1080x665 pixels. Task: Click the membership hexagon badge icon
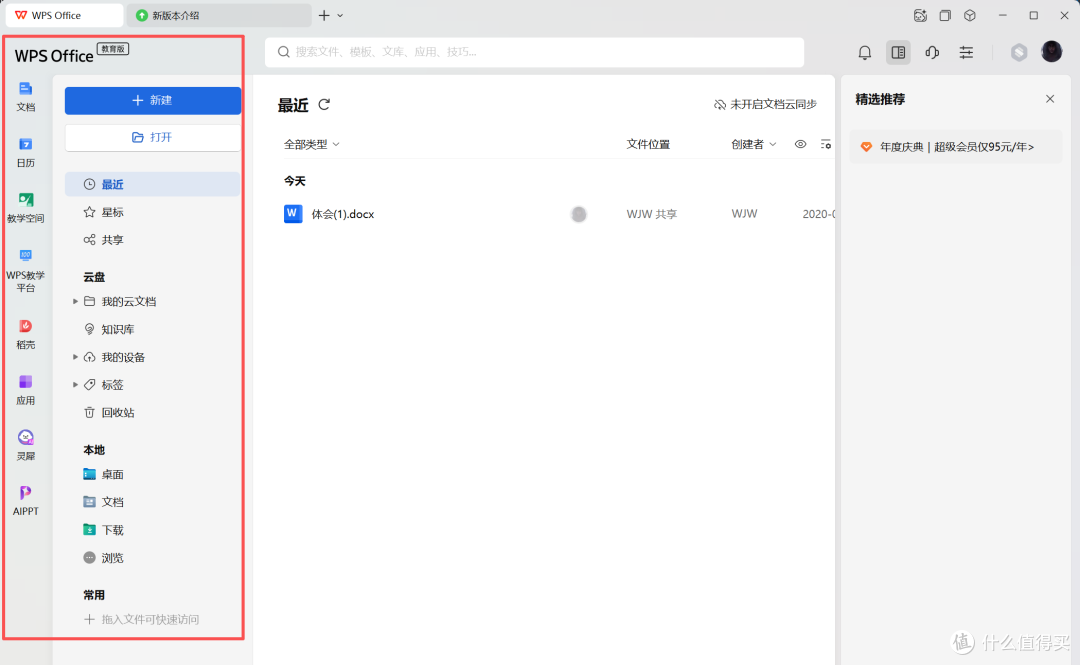coord(1019,52)
